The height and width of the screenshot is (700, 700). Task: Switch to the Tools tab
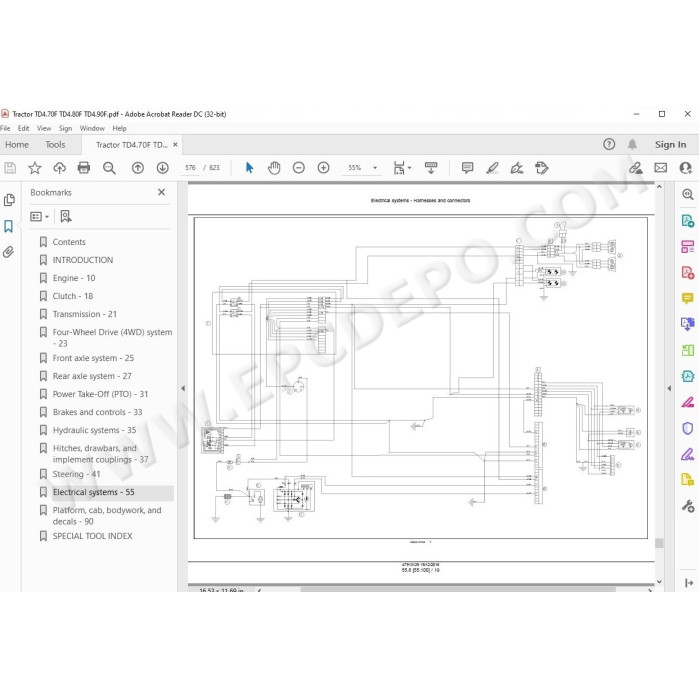pos(55,145)
